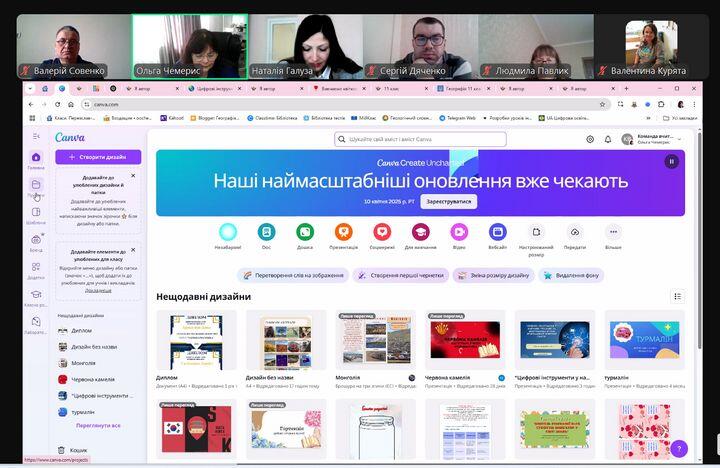Screen dimensions: 720x468
Task: Open a new browser tab
Action: (626, 88)
